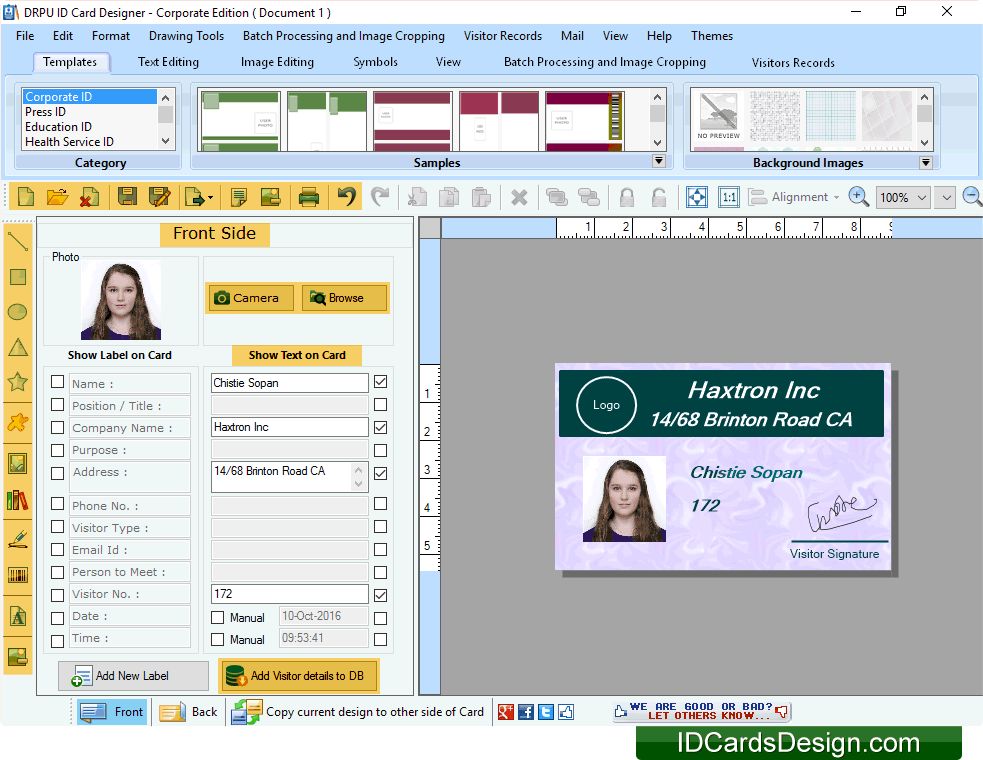Select the Image insert tool in sidebar
Image resolution: width=983 pixels, height=760 pixels.
click(x=18, y=464)
